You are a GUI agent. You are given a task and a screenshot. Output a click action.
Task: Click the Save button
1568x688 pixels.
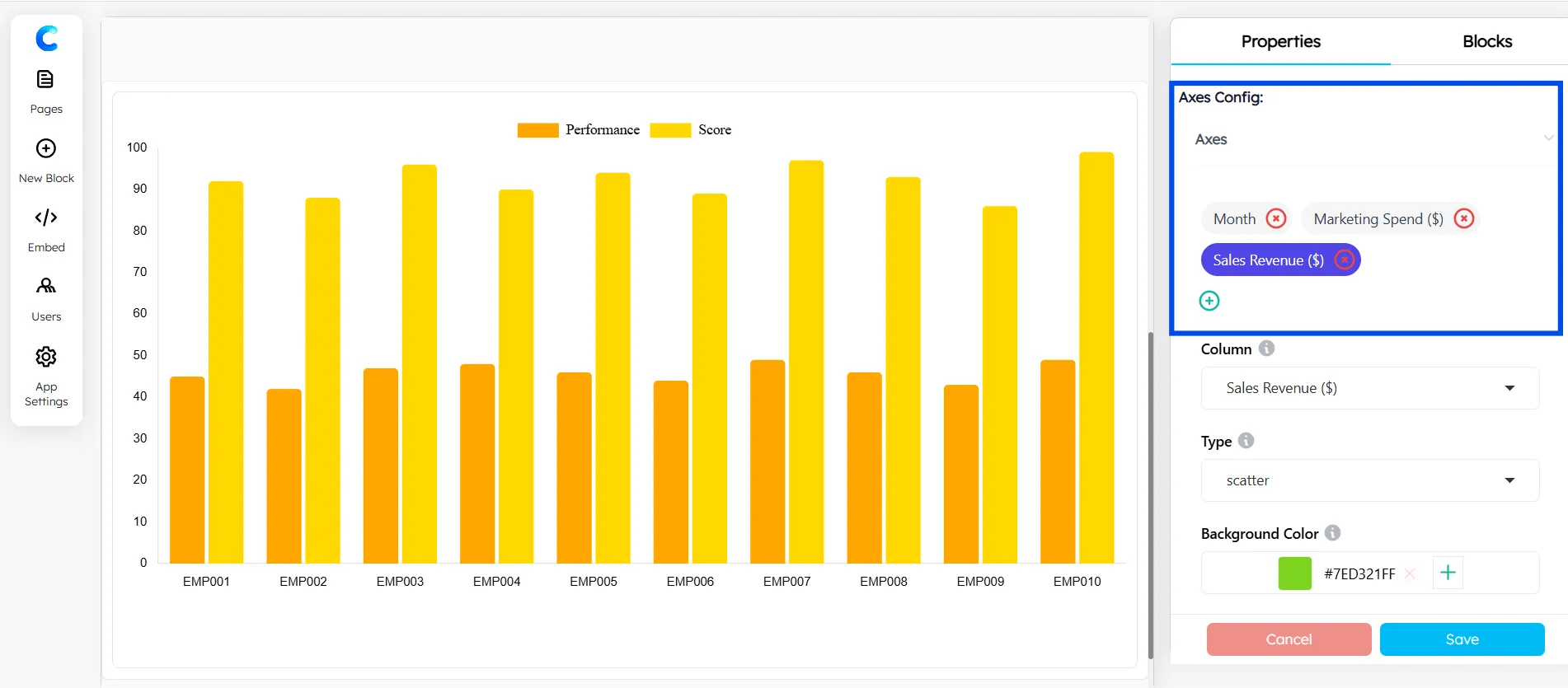(x=1462, y=639)
